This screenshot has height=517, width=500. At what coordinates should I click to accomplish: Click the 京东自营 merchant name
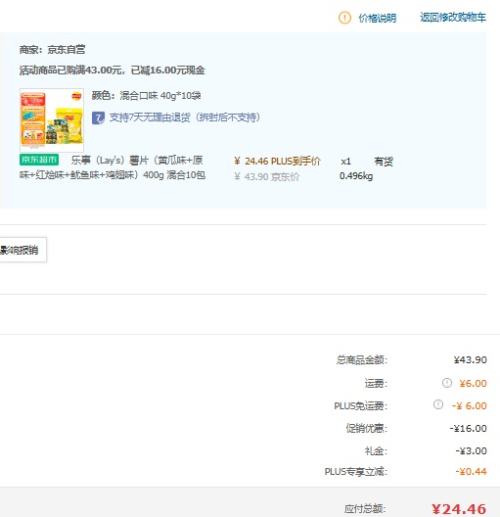pyautogui.click(x=66, y=50)
